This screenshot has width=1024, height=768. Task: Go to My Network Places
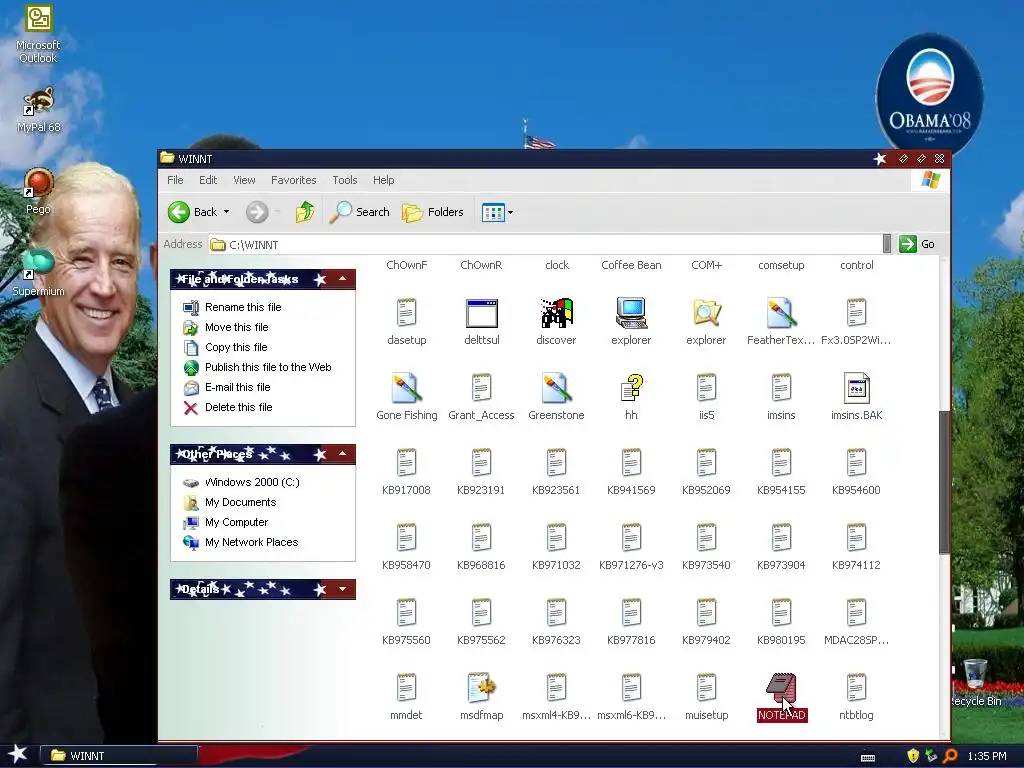pyautogui.click(x=241, y=543)
